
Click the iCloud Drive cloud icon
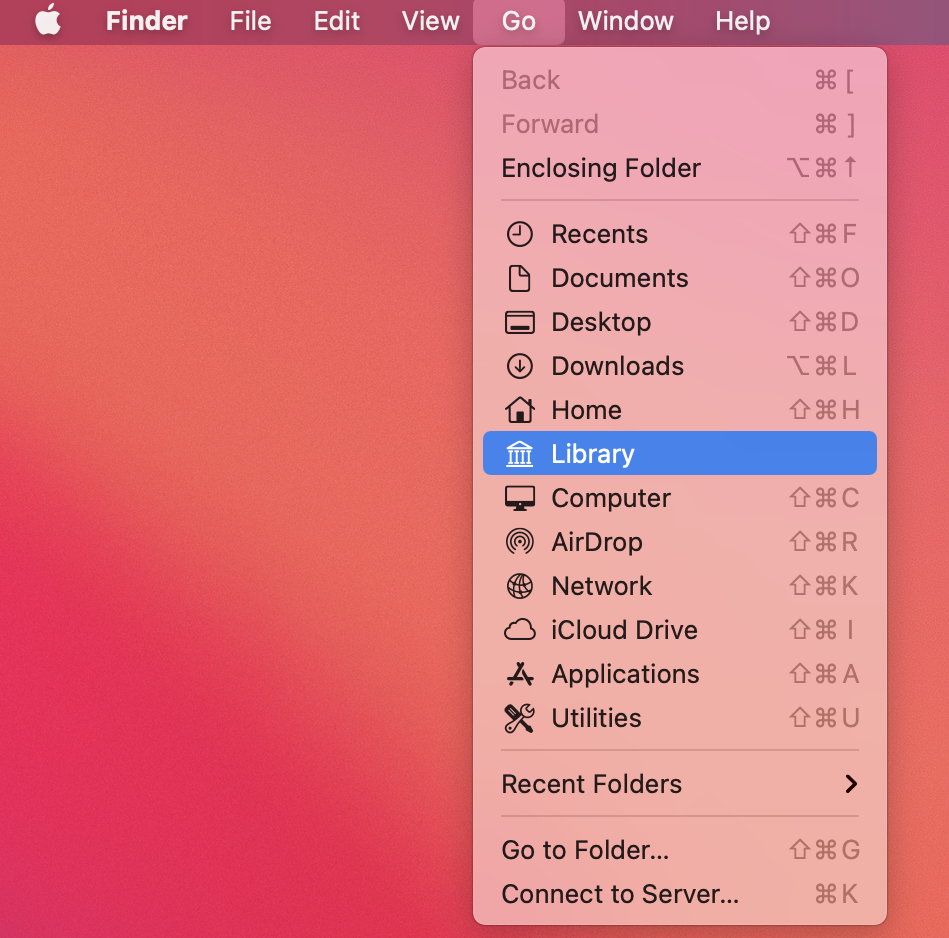coord(519,630)
